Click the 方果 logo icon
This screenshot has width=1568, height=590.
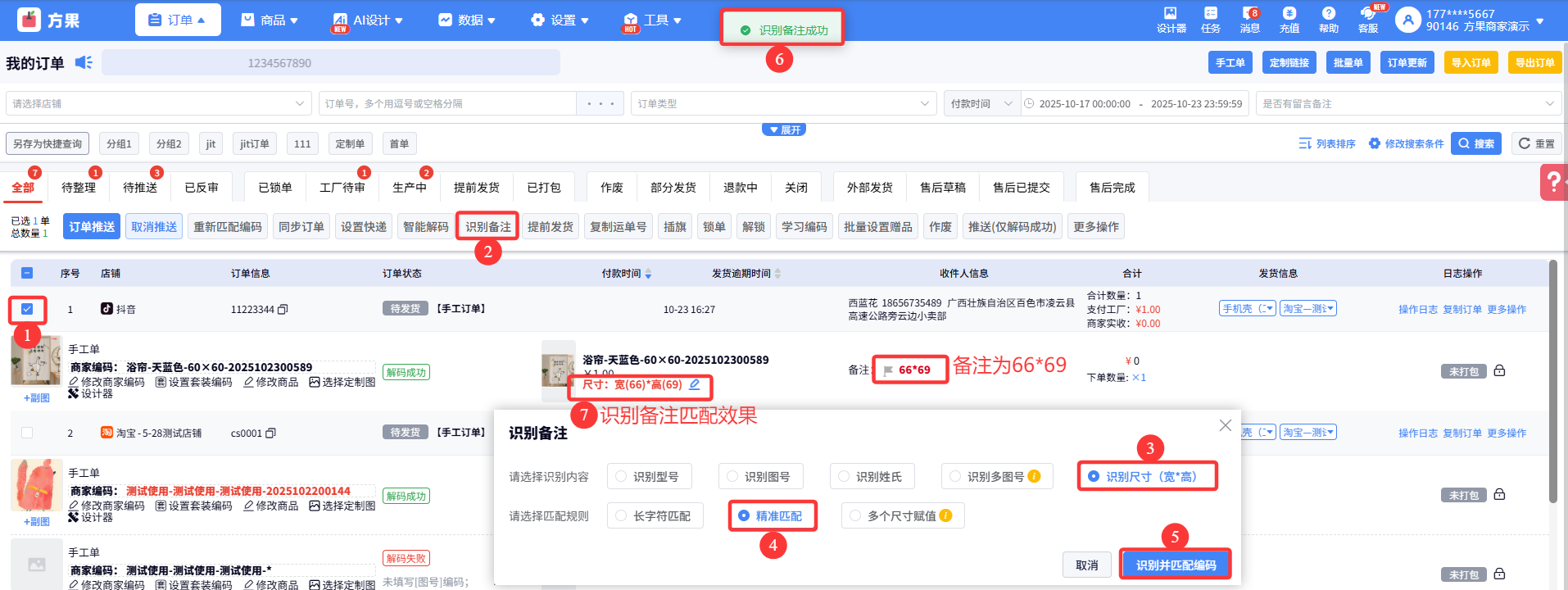[29, 20]
